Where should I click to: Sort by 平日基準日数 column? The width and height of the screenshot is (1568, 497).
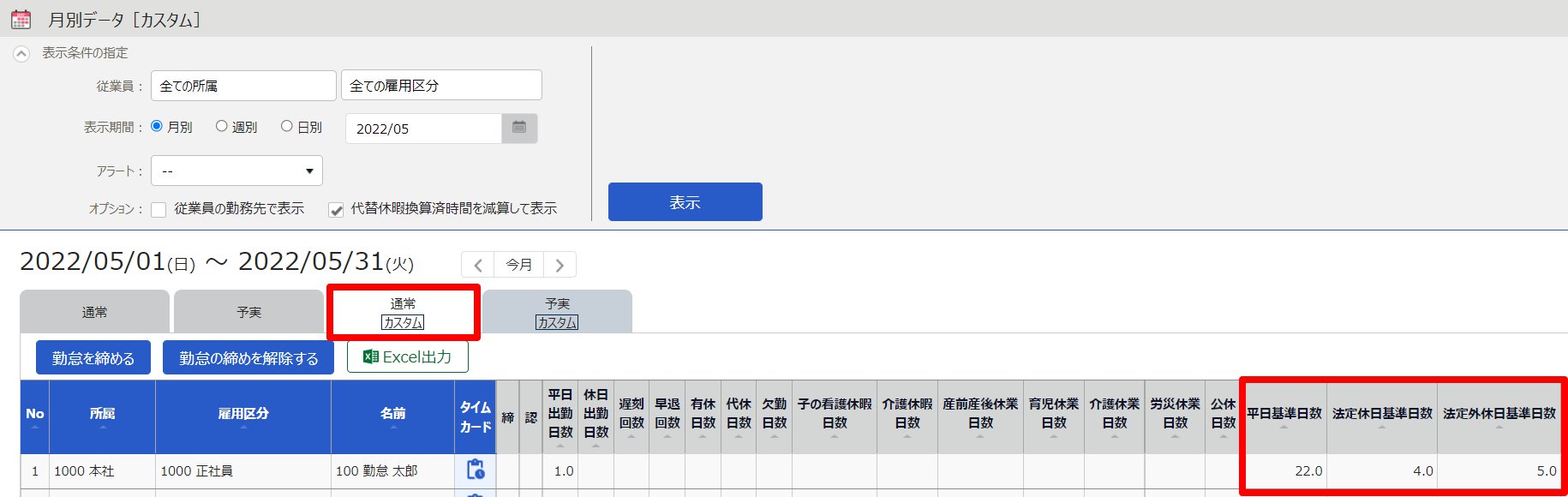[x=1284, y=416]
